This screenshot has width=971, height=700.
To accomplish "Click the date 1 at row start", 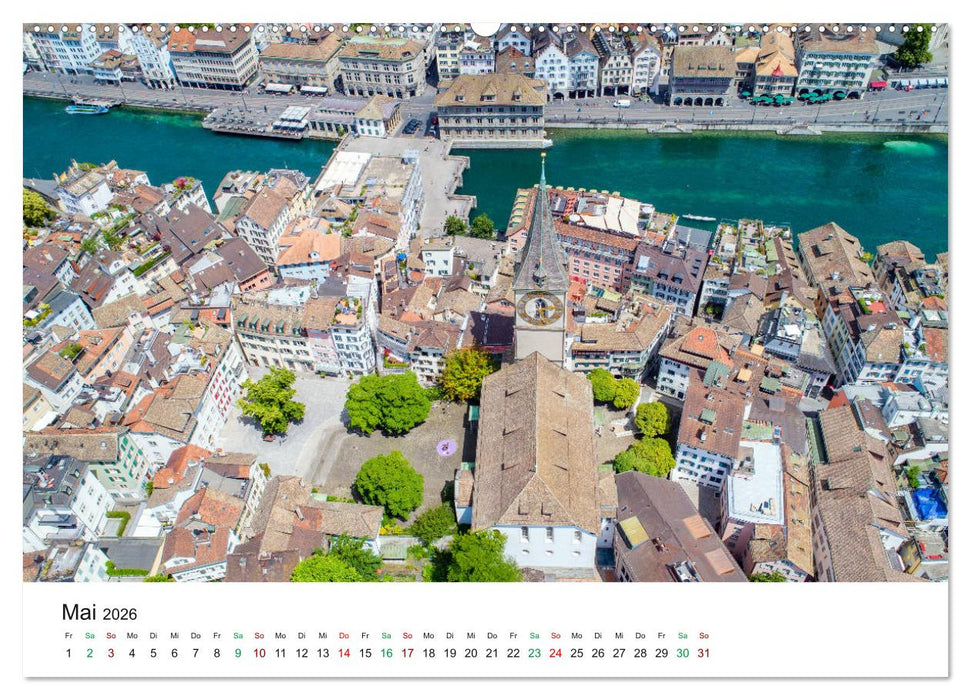I will click(68, 651).
